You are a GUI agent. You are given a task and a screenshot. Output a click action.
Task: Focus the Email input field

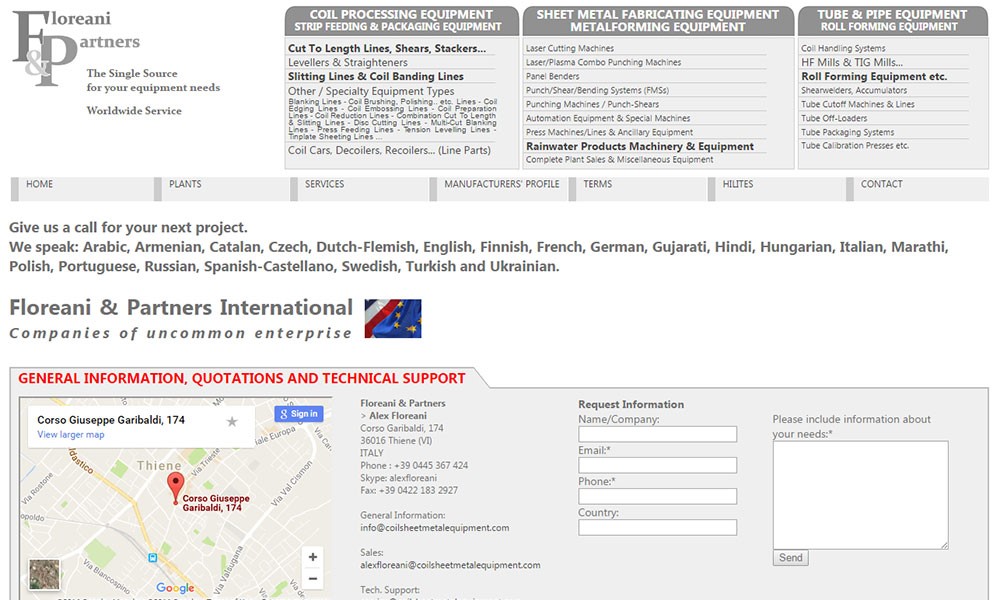(x=658, y=465)
